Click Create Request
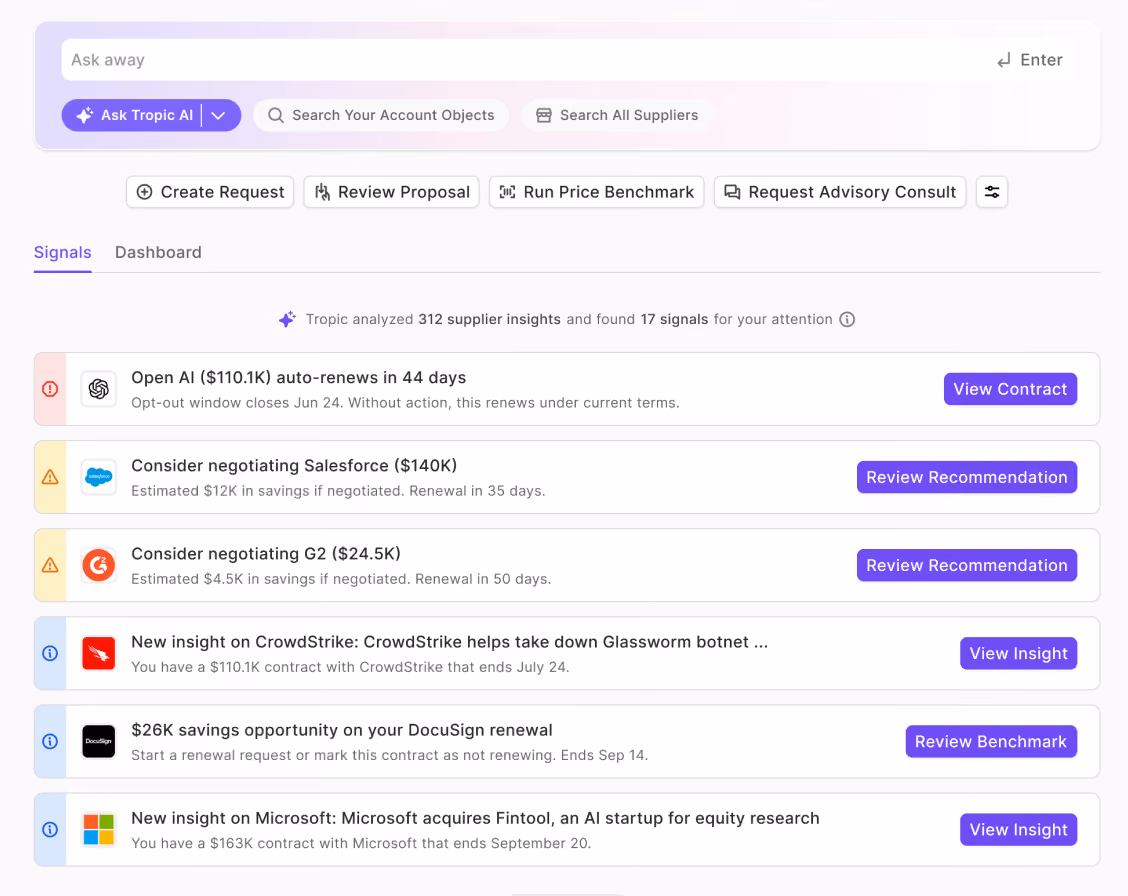Screen dimensions: 1128x896 tap(210, 192)
